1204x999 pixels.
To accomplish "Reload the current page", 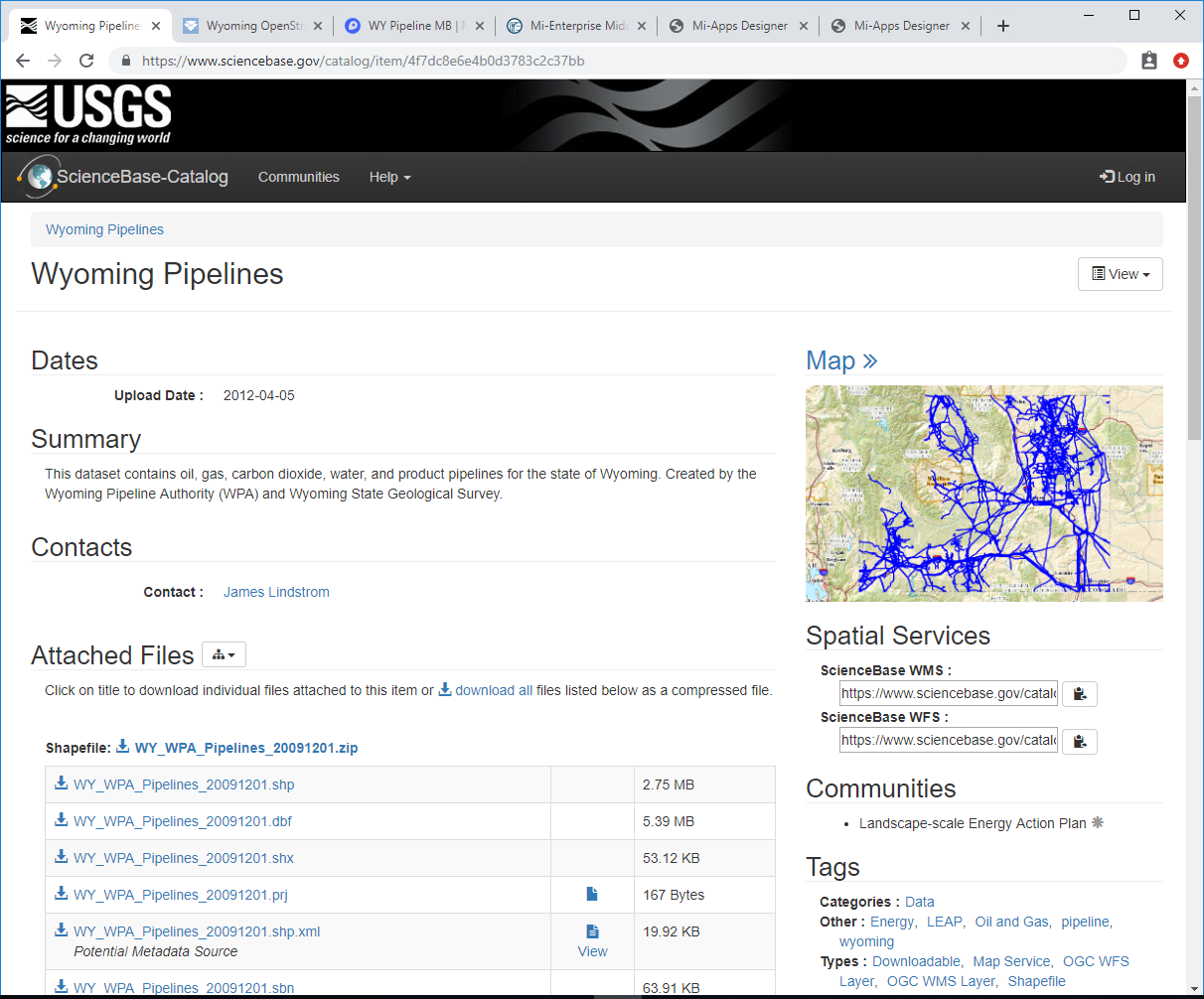I will [x=86, y=61].
